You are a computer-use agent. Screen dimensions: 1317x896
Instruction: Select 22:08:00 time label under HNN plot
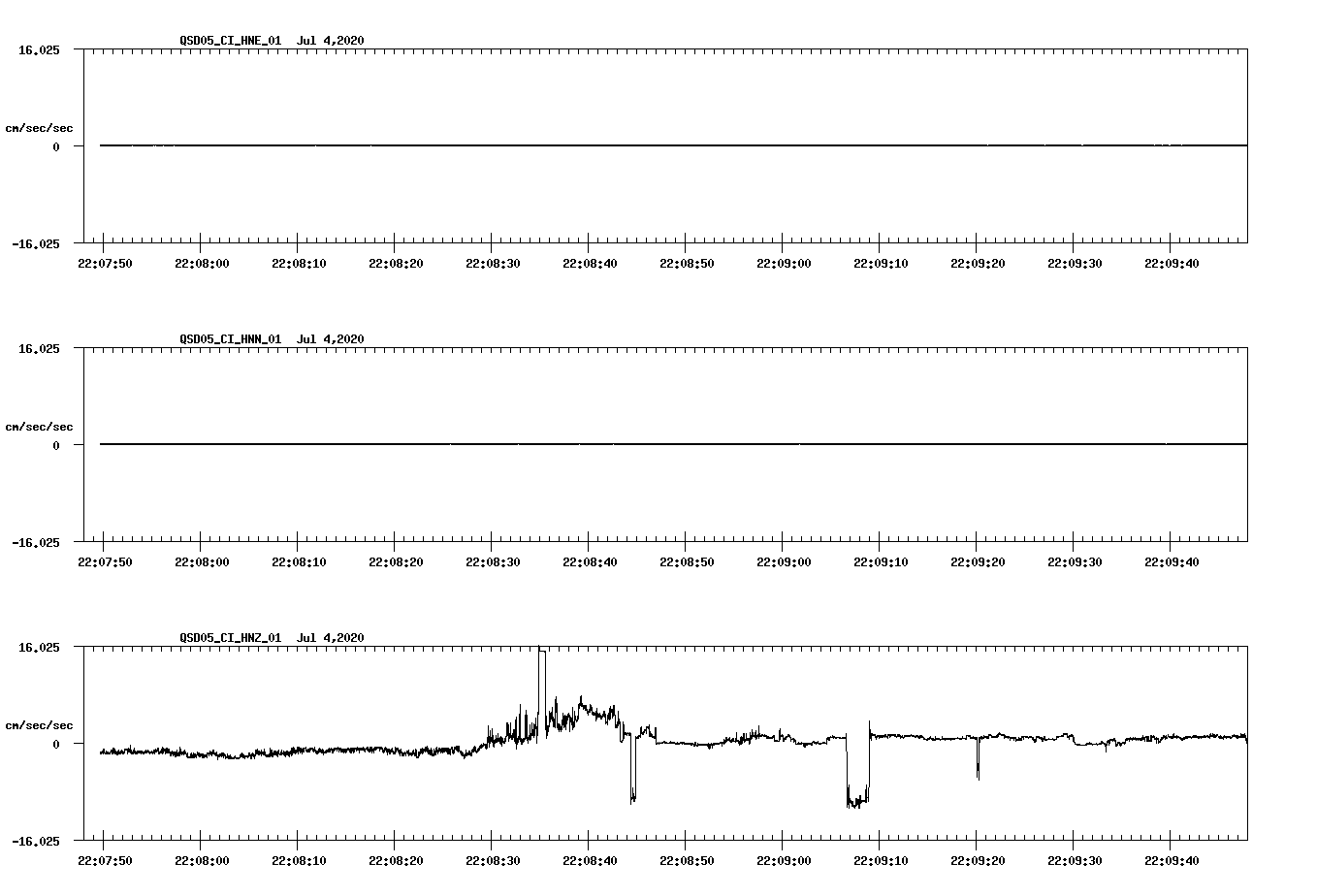tap(202, 561)
